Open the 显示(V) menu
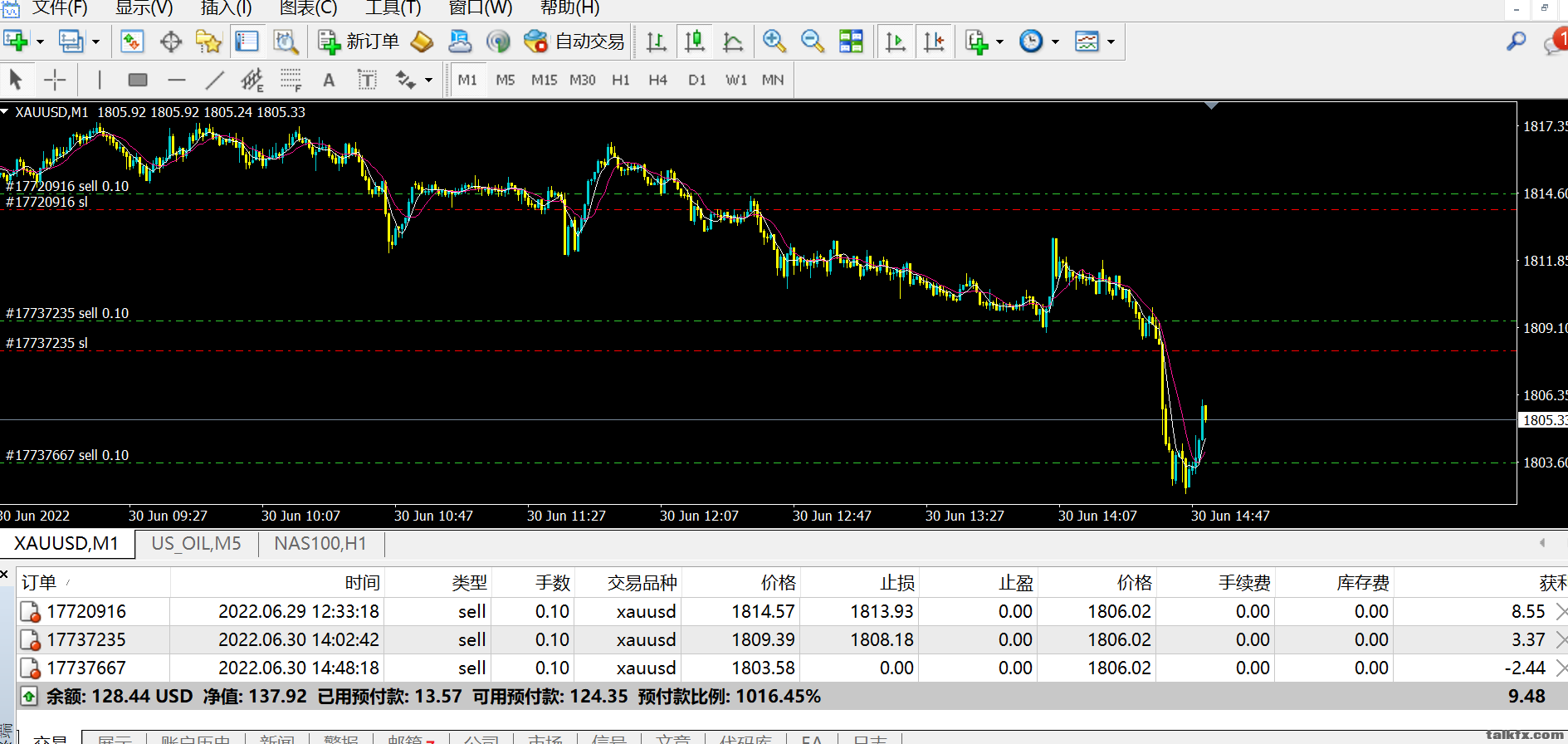Image resolution: width=1568 pixels, height=744 pixels. coord(144,7)
